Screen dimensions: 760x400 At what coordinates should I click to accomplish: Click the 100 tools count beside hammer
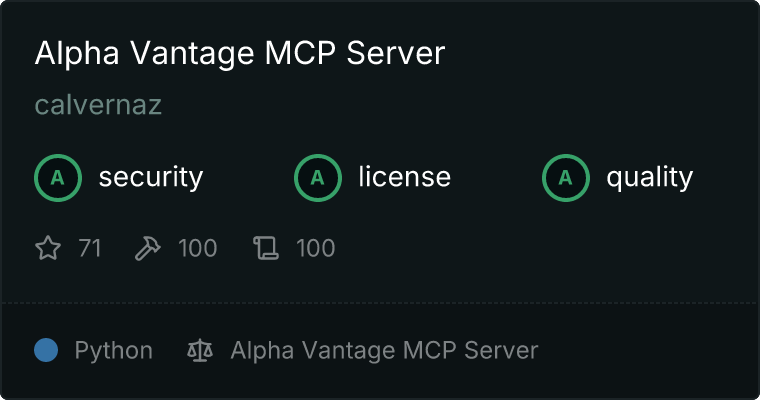pos(197,248)
